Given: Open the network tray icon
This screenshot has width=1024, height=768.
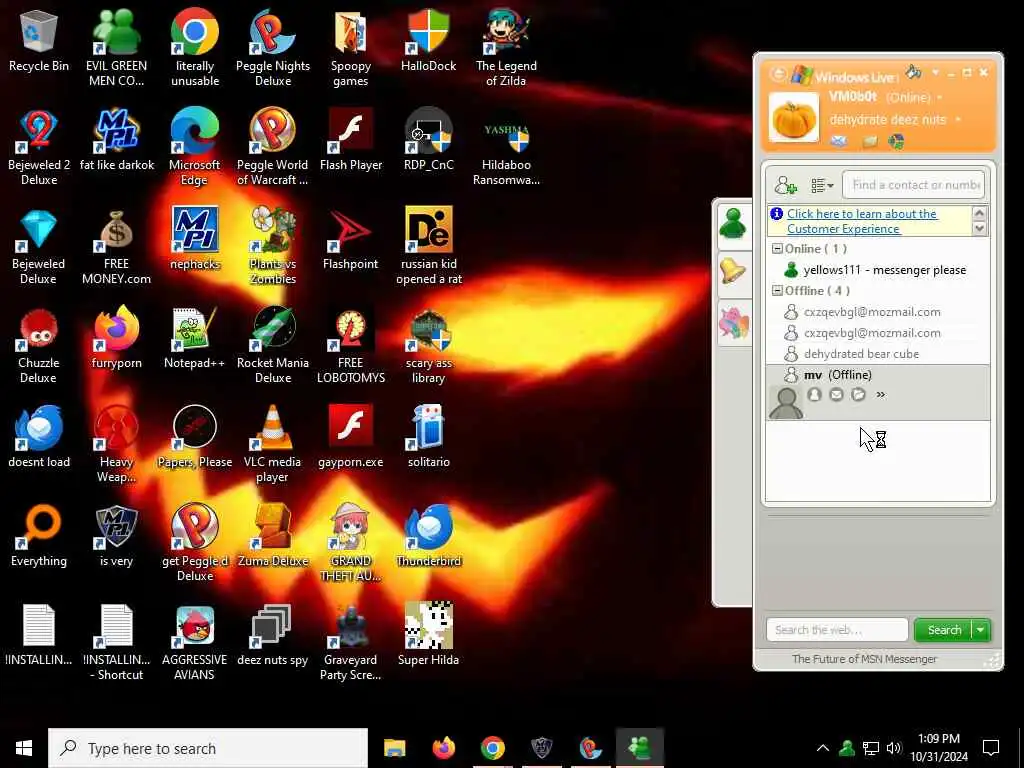Looking at the screenshot, I should 871,748.
